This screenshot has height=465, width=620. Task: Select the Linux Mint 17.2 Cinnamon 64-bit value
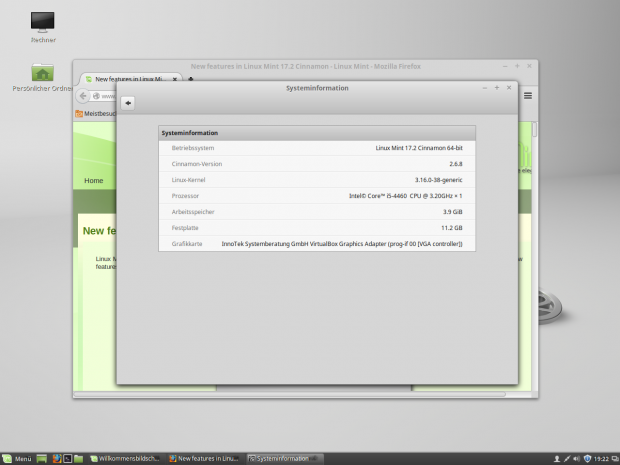click(x=419, y=148)
